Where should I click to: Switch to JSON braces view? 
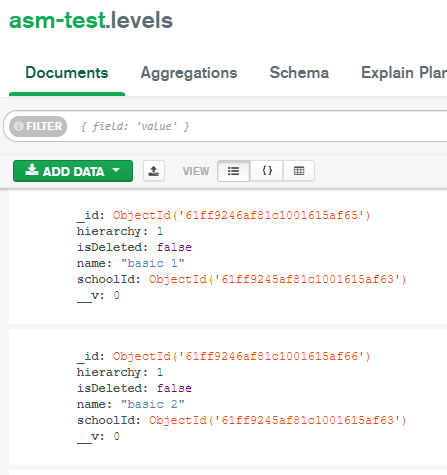point(267,171)
